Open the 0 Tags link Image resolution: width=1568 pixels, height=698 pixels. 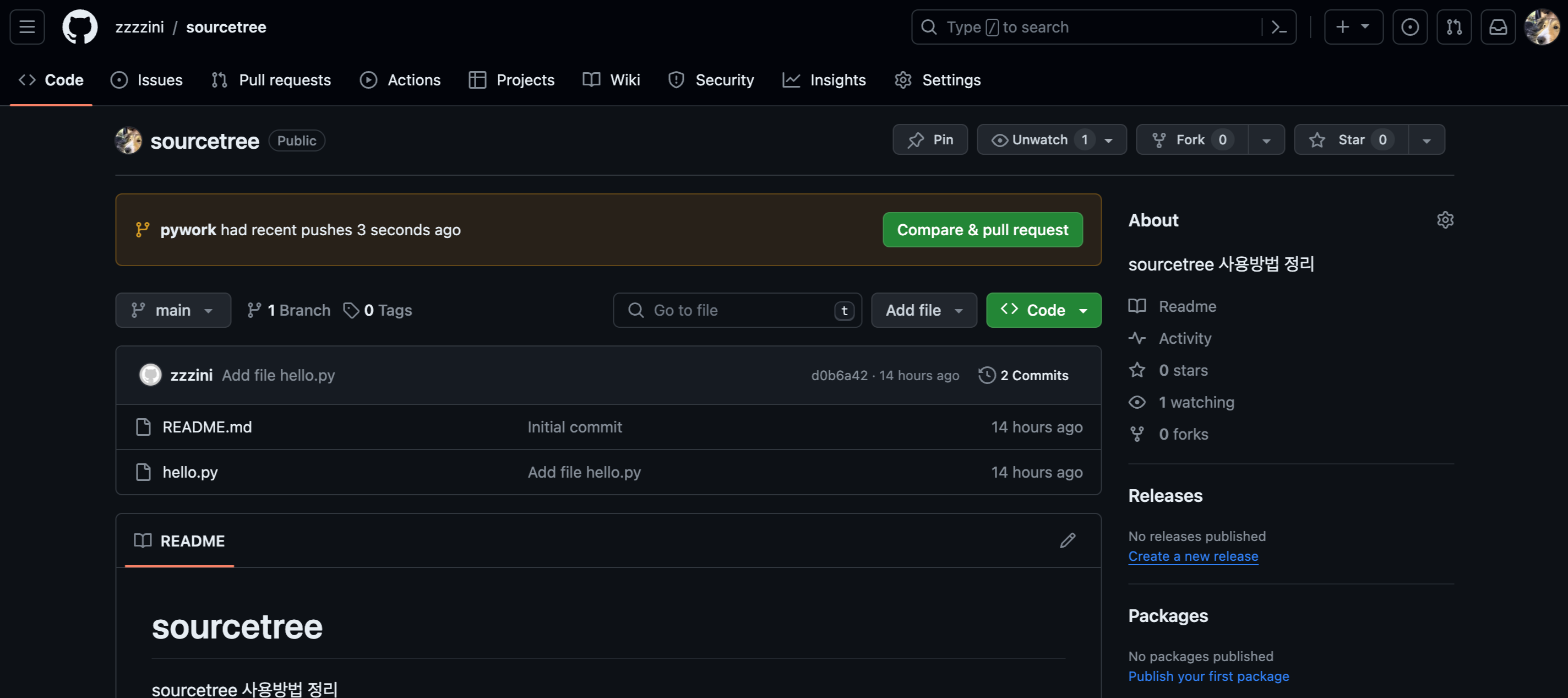[x=377, y=310]
